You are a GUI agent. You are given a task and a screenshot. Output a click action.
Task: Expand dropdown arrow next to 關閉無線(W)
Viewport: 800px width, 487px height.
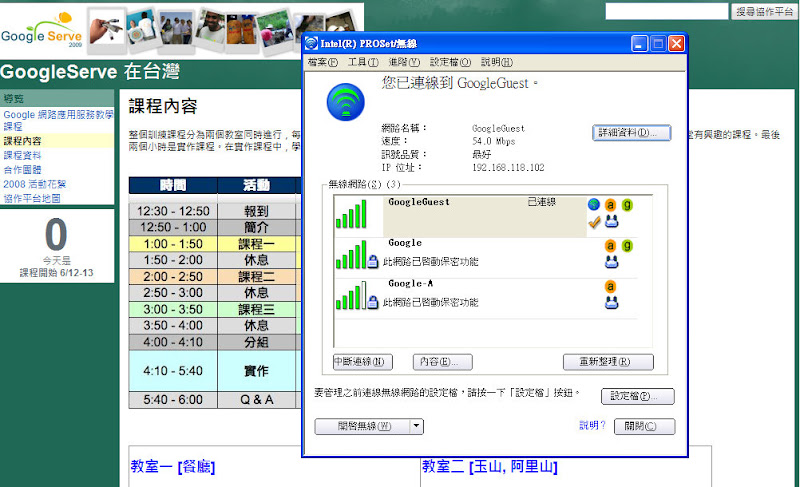[417, 426]
